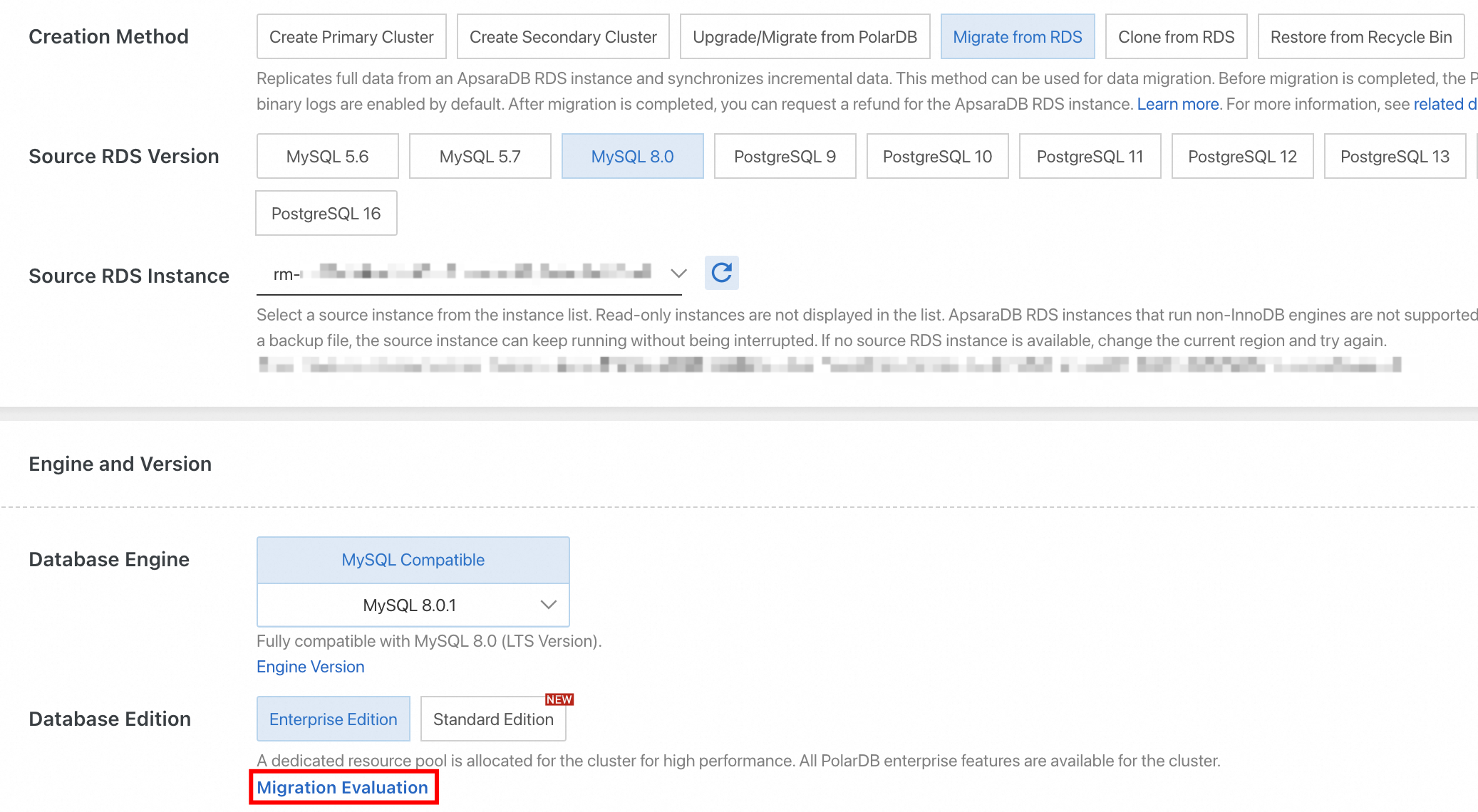Choose PostgreSQL 16 source version
Image resolution: width=1478 pixels, height=812 pixels.
pyautogui.click(x=326, y=214)
